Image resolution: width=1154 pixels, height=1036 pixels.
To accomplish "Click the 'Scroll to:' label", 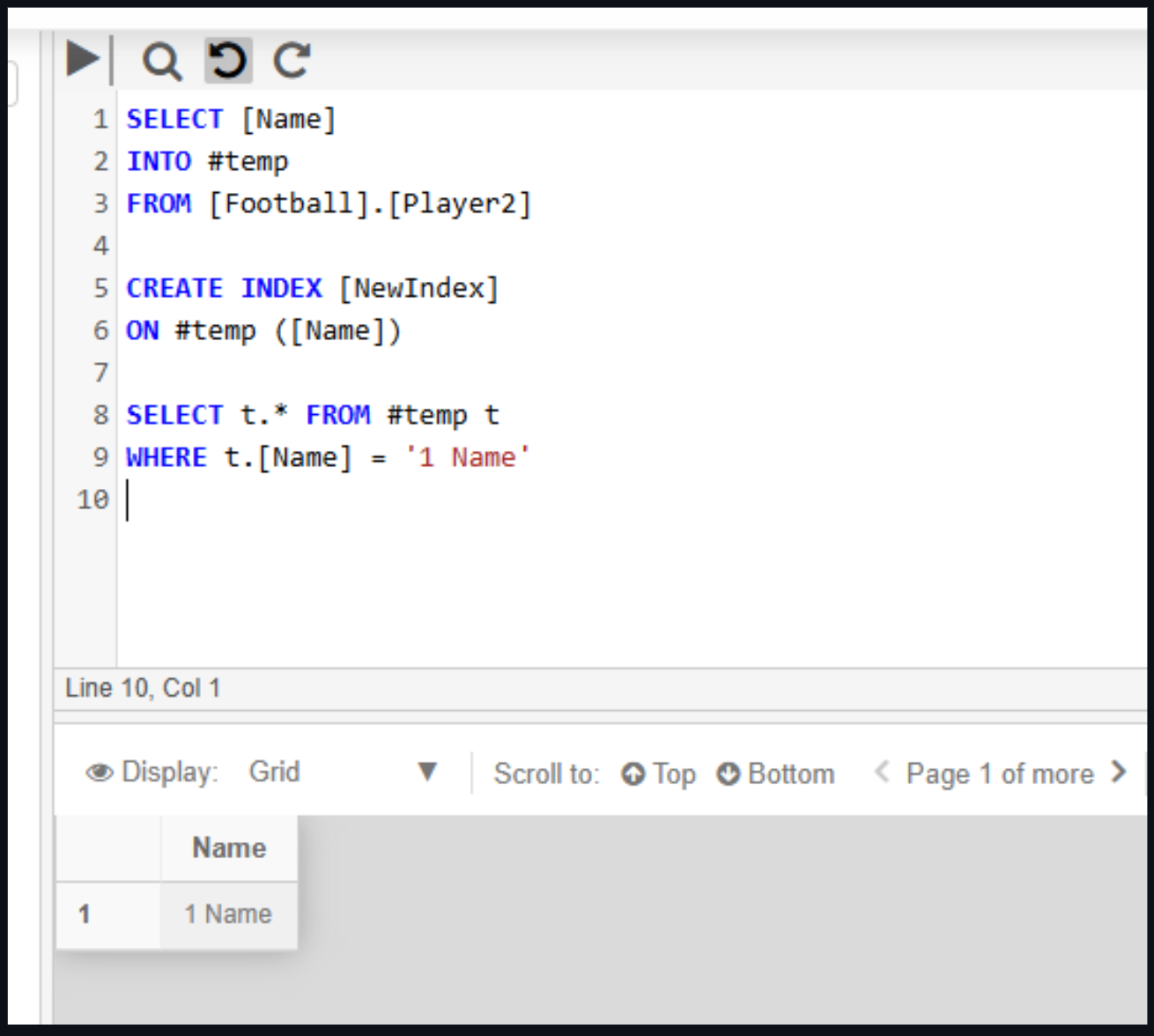I will click(x=546, y=773).
